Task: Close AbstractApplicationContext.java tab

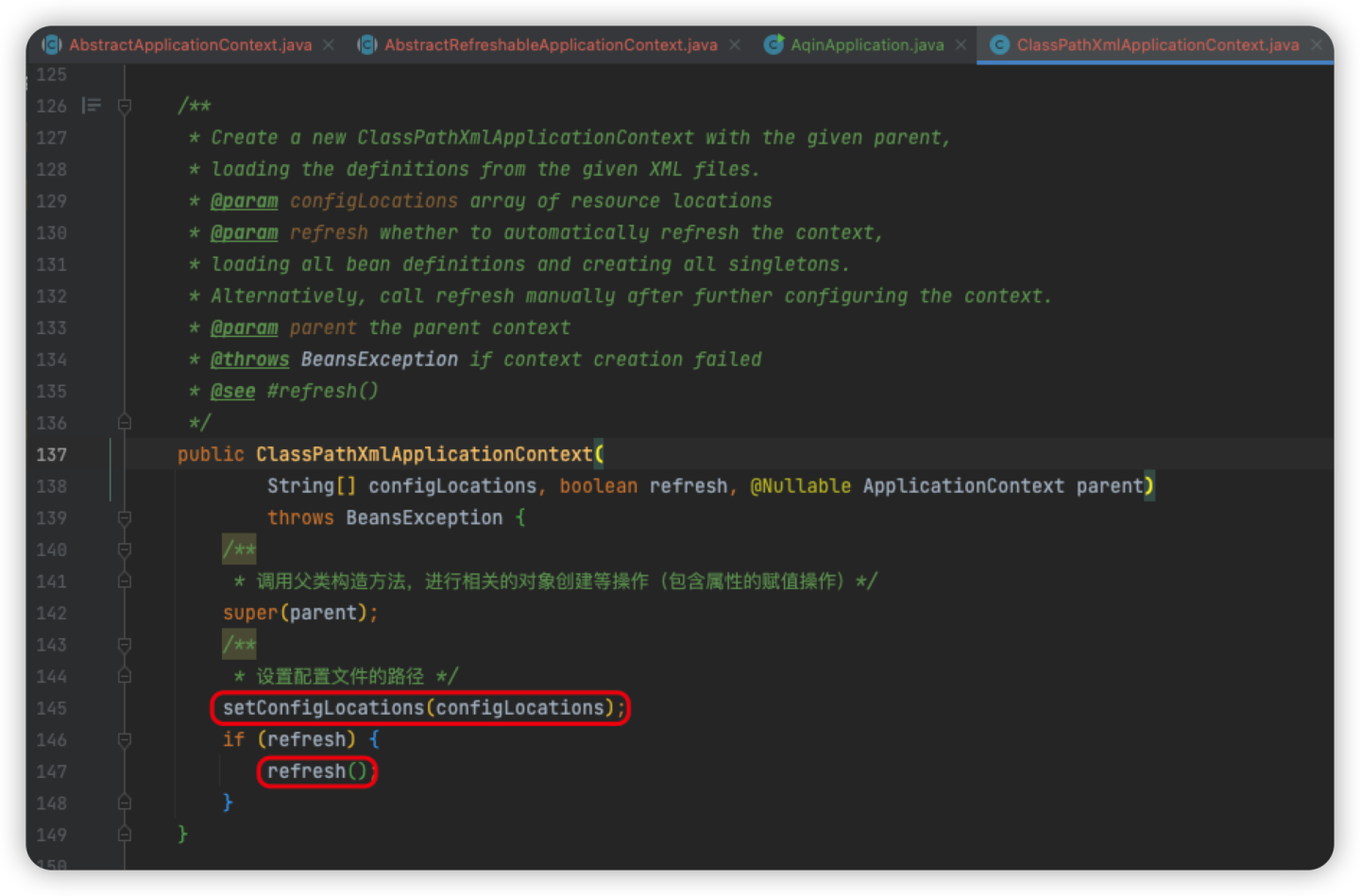Action: (x=329, y=44)
